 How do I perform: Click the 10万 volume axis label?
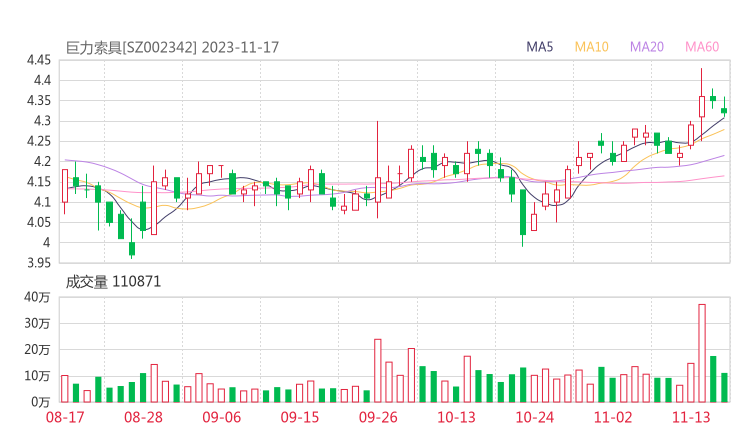[38, 375]
